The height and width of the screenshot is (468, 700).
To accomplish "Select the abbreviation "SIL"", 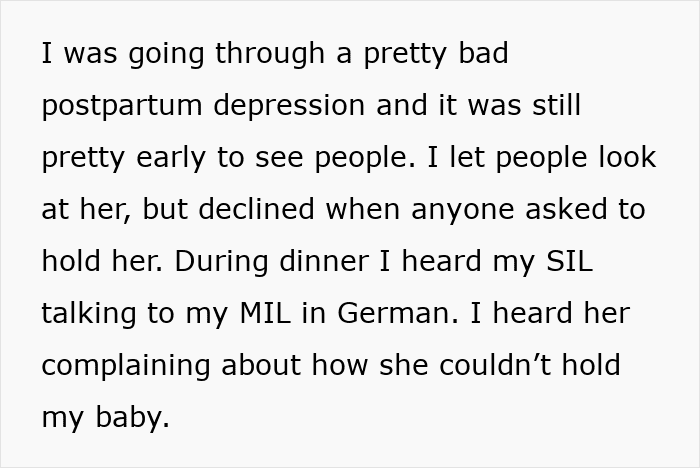I will click(x=570, y=261).
